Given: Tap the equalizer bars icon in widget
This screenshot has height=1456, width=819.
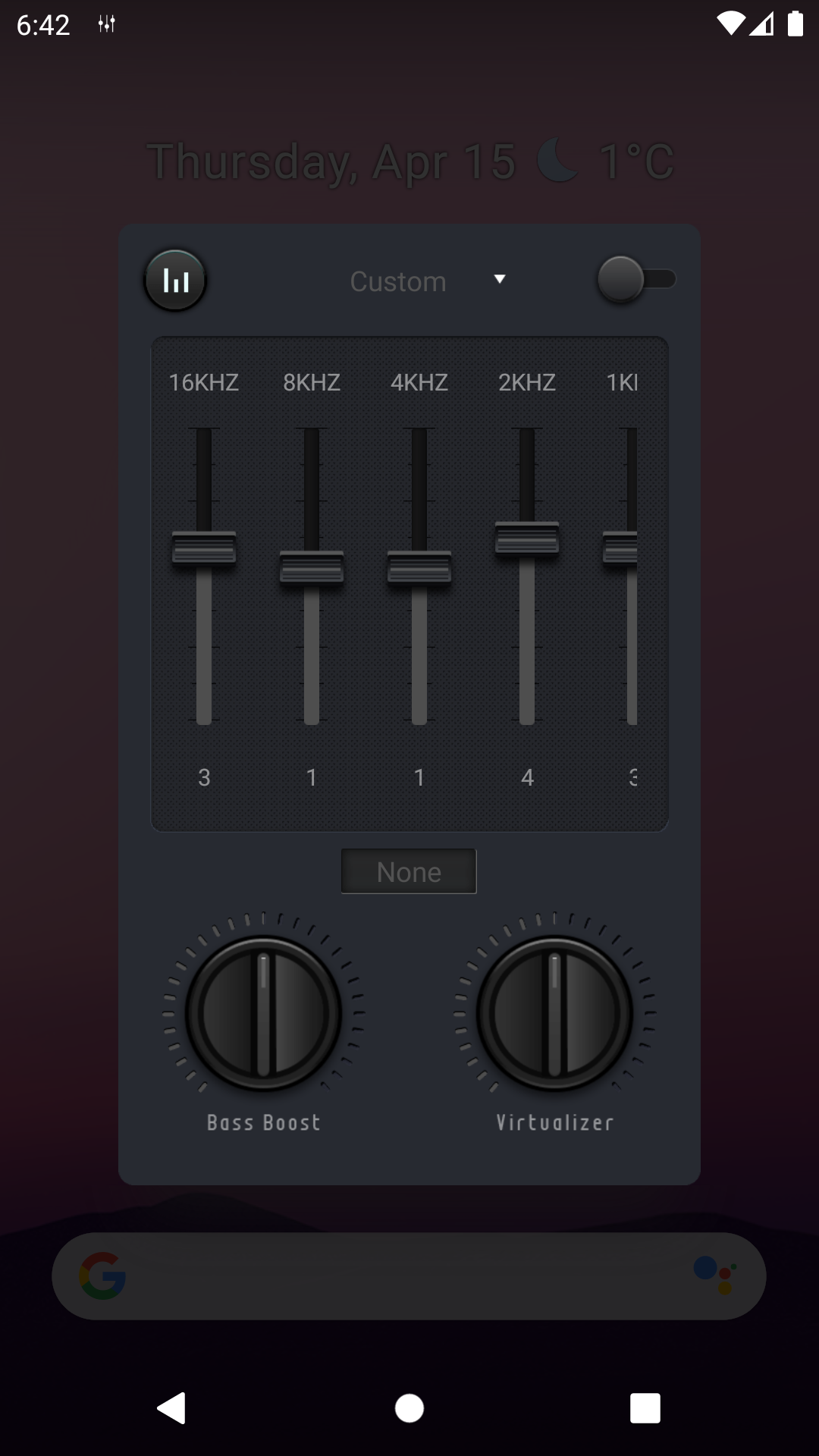Looking at the screenshot, I should pyautogui.click(x=175, y=281).
